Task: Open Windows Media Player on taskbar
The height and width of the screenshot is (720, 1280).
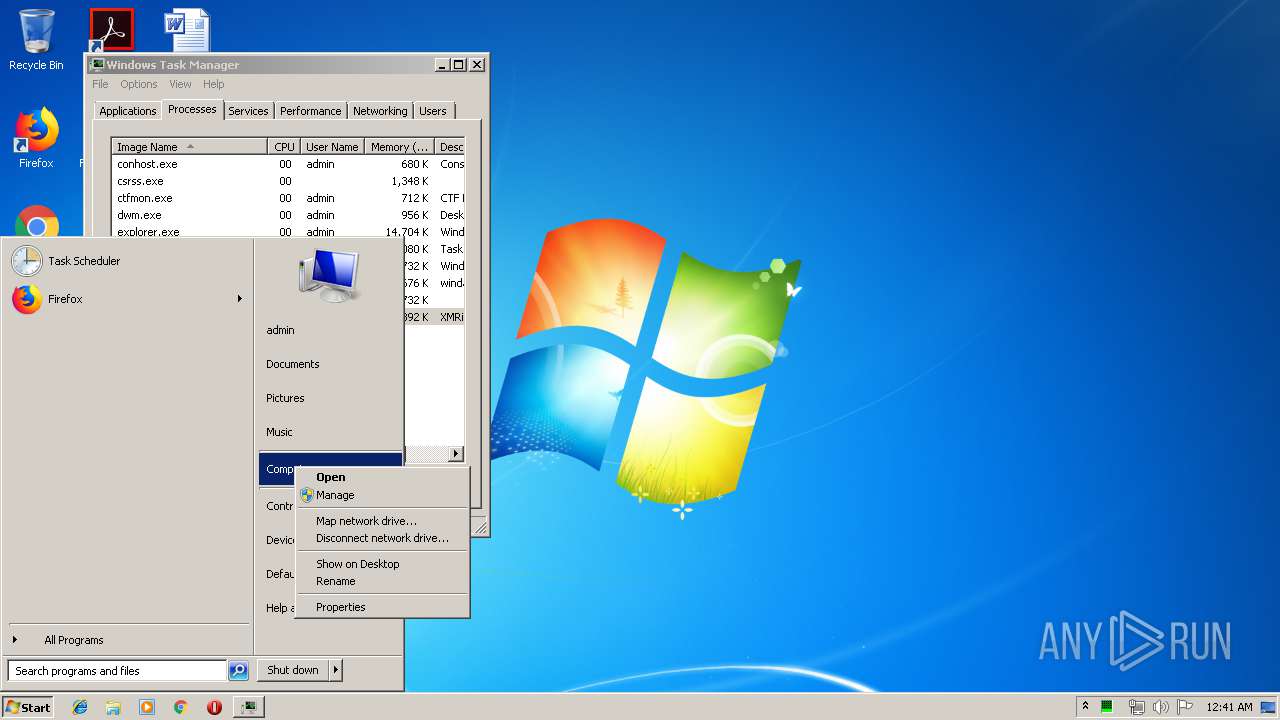Action: (x=147, y=707)
